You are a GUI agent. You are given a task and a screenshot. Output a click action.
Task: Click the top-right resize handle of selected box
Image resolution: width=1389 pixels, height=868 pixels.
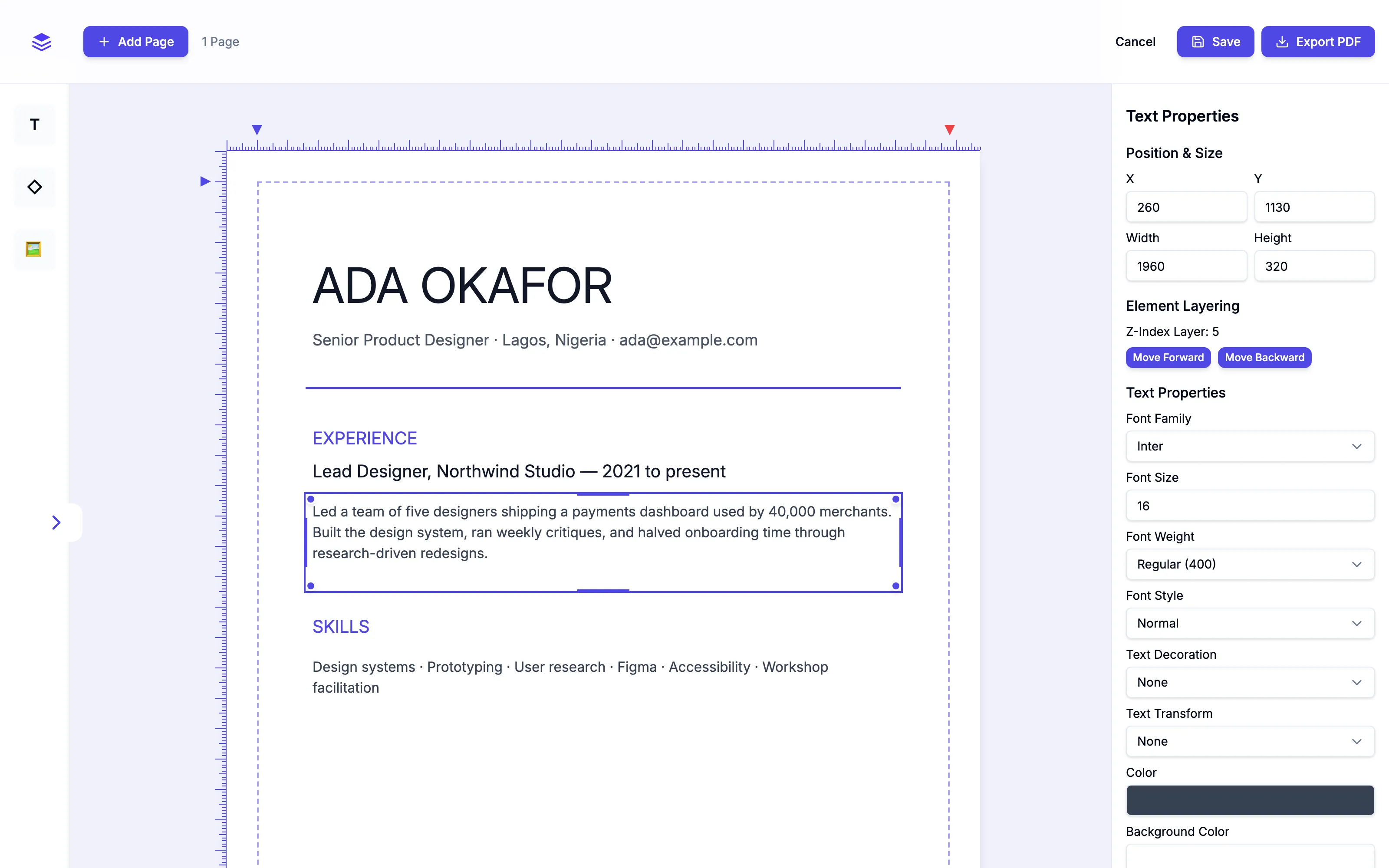click(x=896, y=499)
